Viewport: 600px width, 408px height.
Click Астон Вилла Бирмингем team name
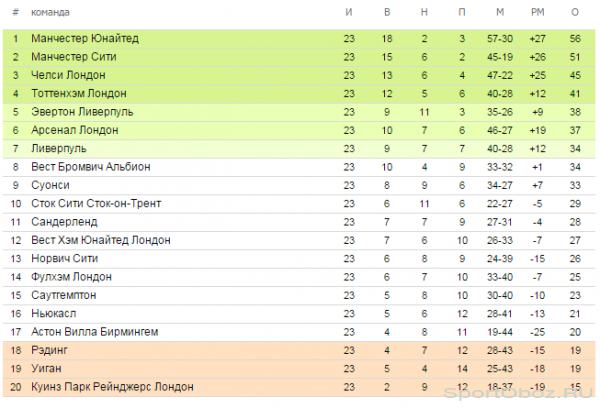click(95, 332)
